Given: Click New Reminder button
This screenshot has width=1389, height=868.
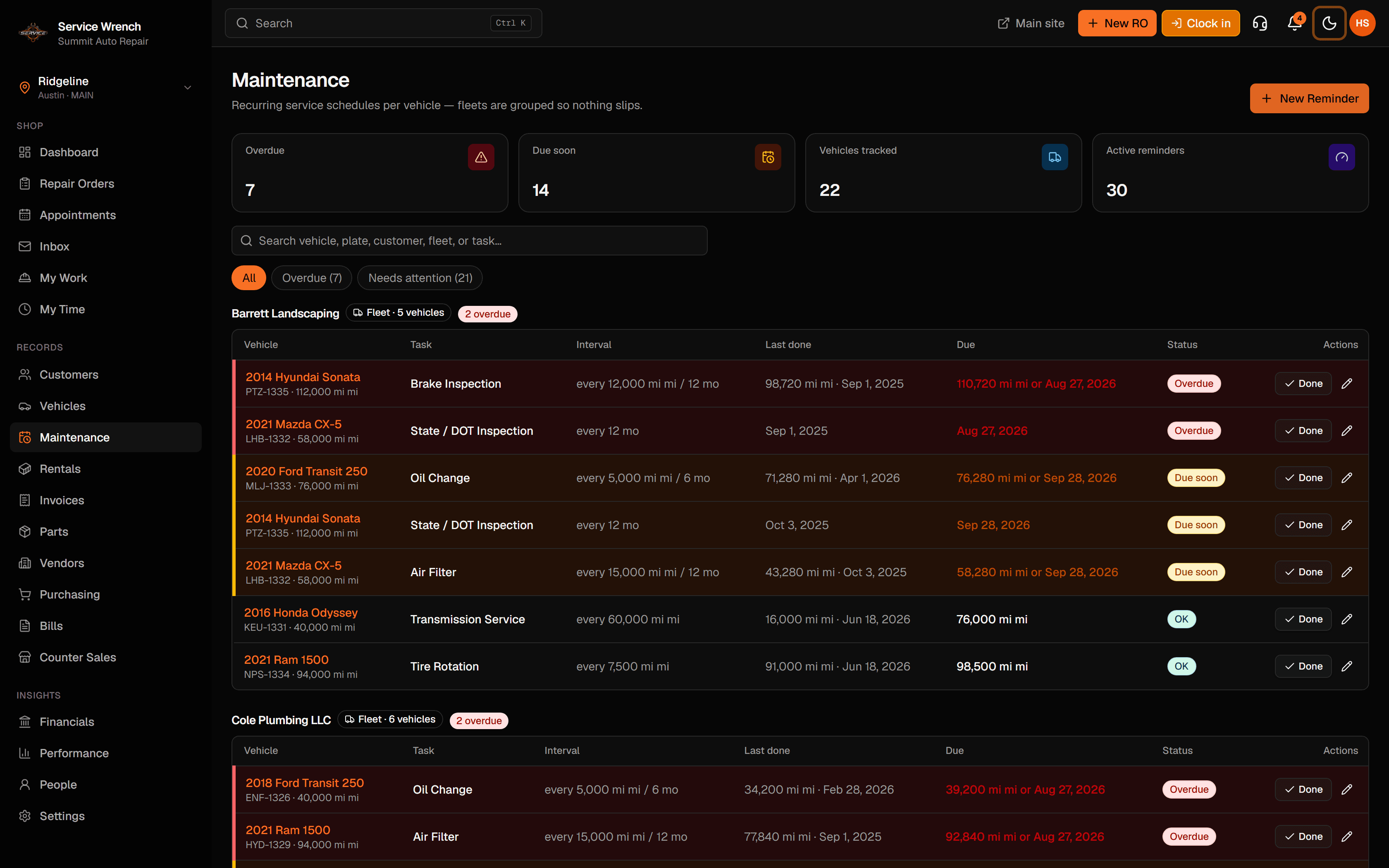Looking at the screenshot, I should 1309,99.
